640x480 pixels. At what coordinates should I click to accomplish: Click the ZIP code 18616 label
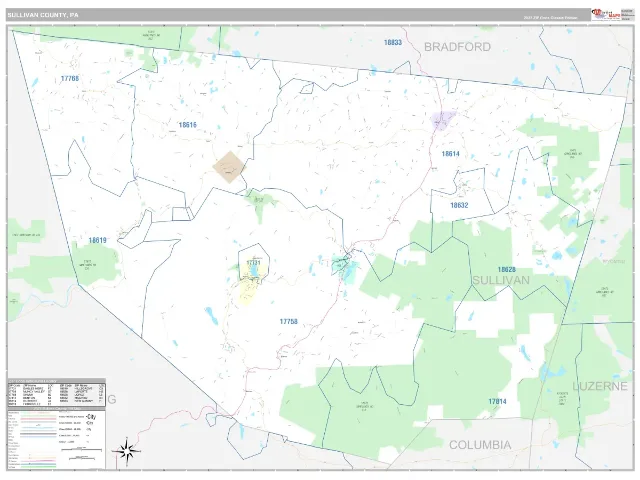pyautogui.click(x=188, y=125)
